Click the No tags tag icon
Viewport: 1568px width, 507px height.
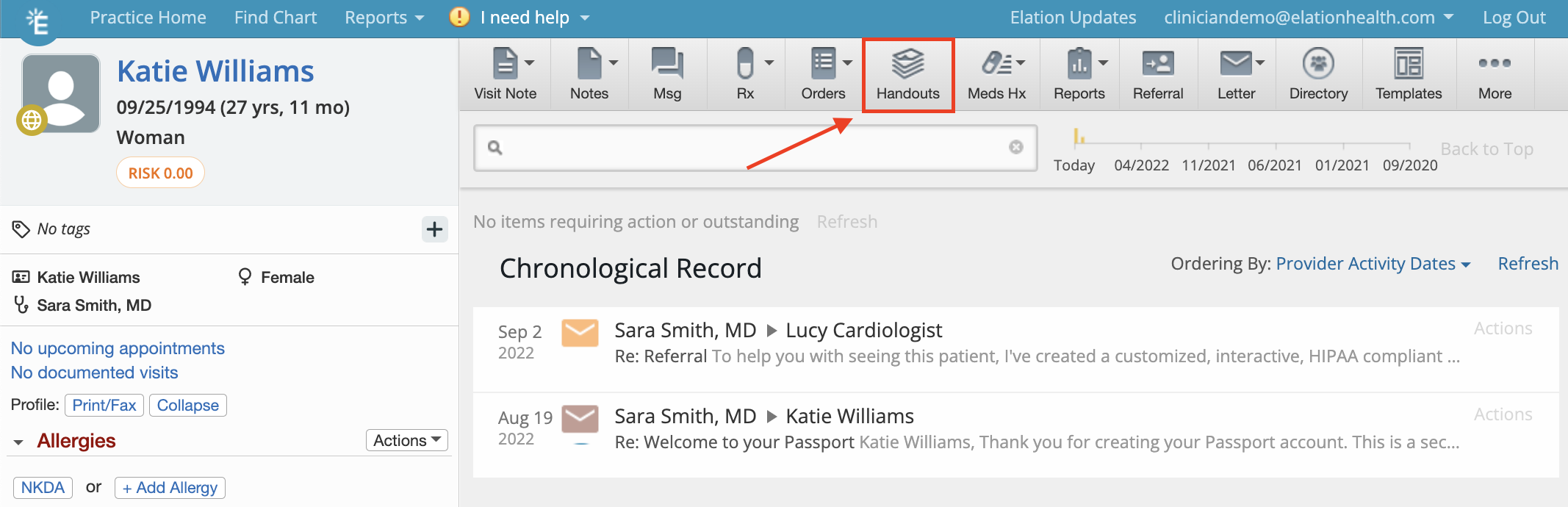[21, 229]
